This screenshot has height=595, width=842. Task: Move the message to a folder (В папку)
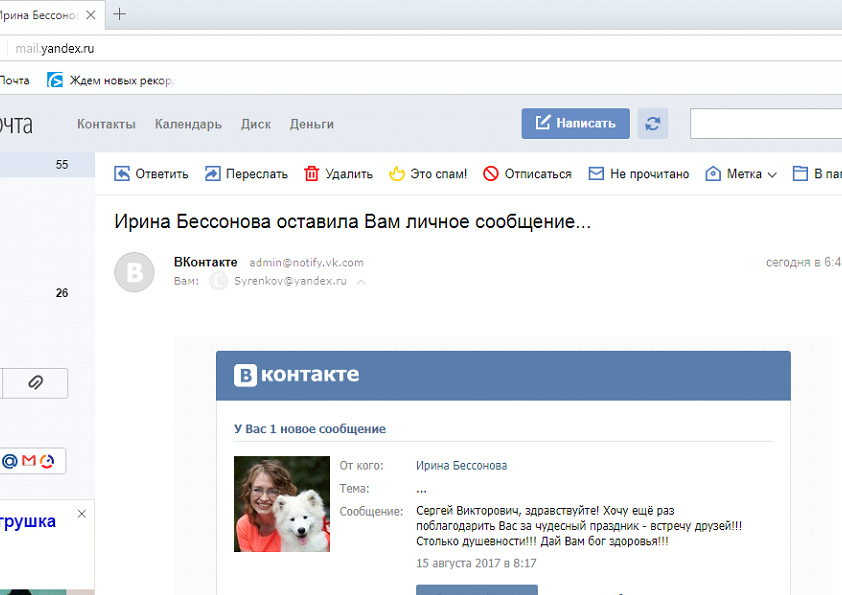pos(817,174)
